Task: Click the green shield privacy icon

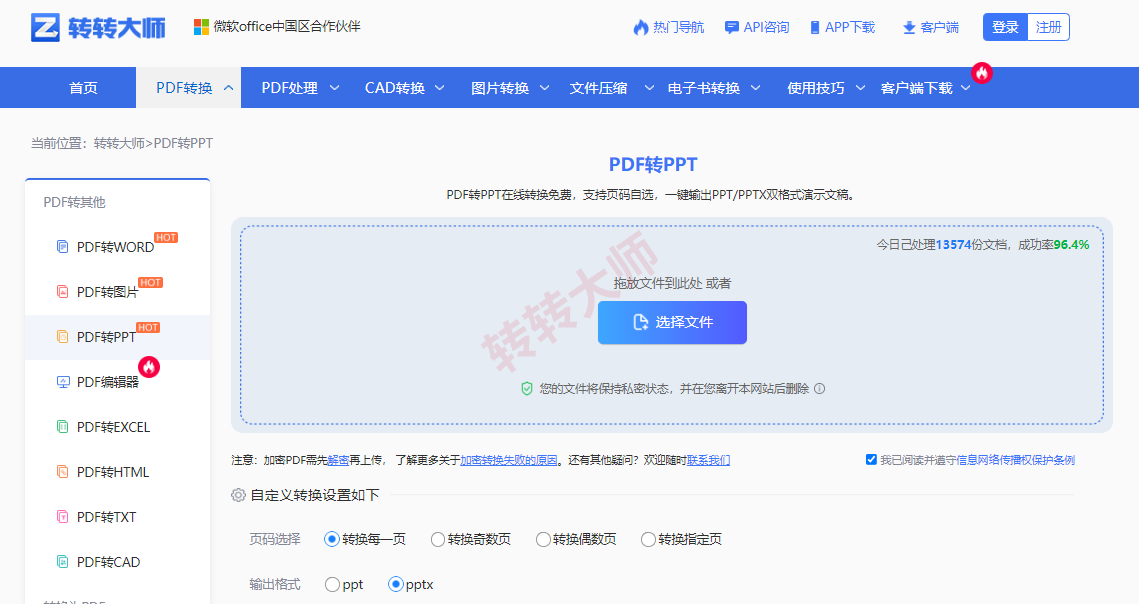Action: coord(527,389)
